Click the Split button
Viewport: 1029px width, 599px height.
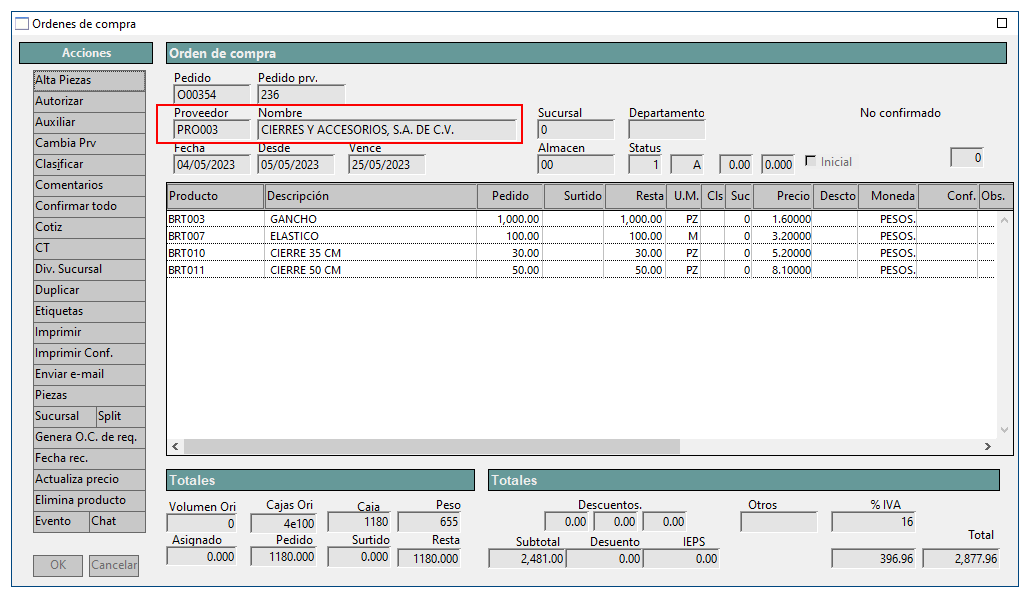coord(121,416)
